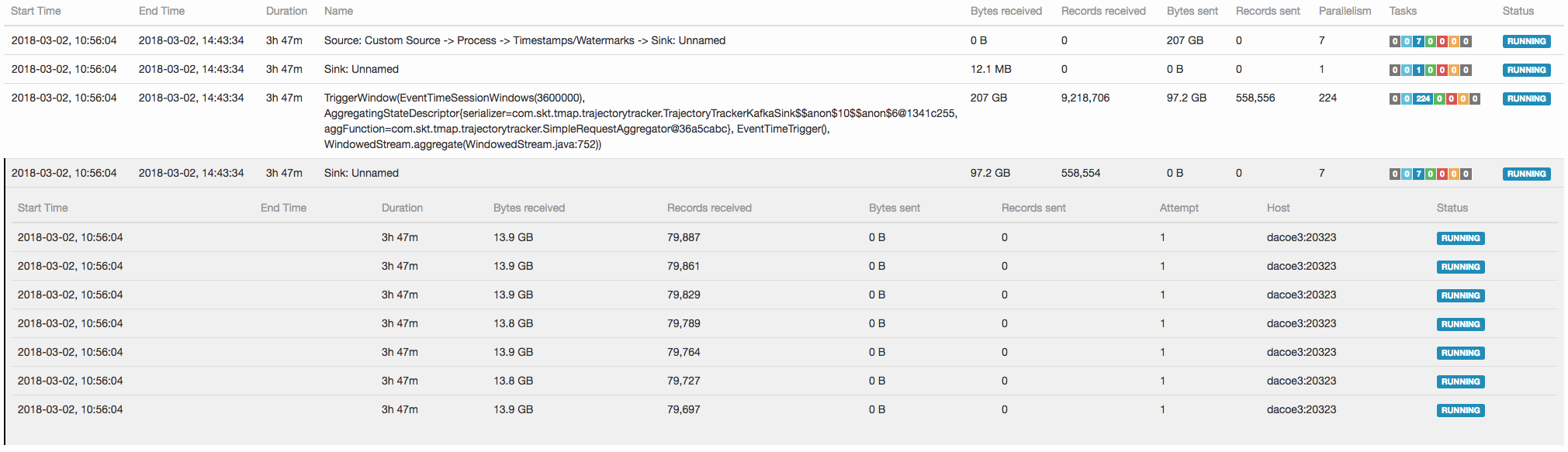Screen dimensions: 1568x452
Task: Click RUNNING badge of Sink row with 12.1 MB
Action: point(1525,70)
